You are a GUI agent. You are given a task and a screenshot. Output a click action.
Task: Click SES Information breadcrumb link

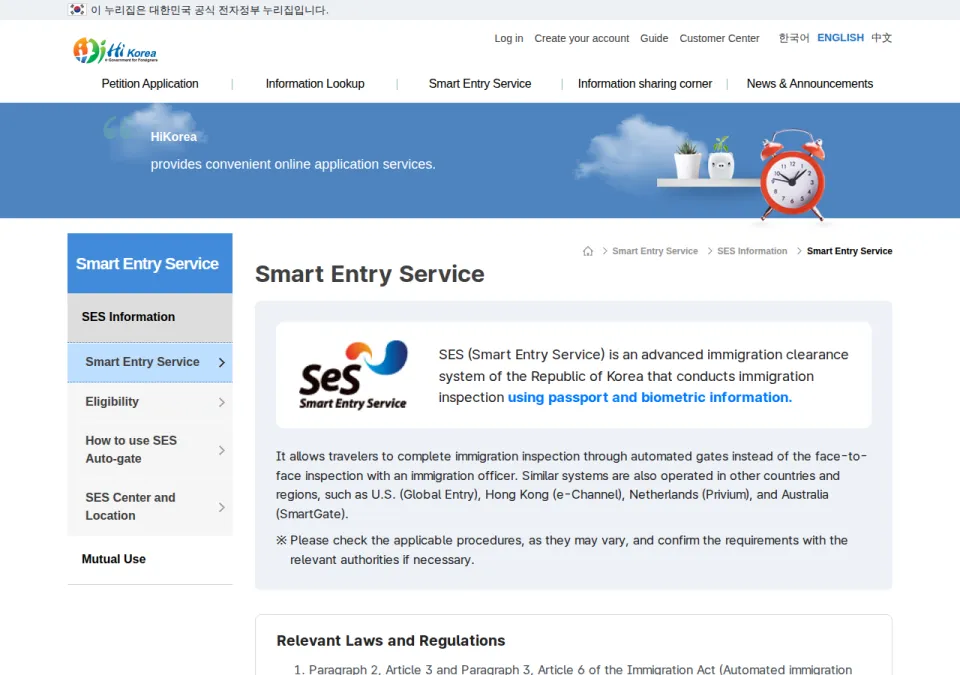pyautogui.click(x=752, y=251)
